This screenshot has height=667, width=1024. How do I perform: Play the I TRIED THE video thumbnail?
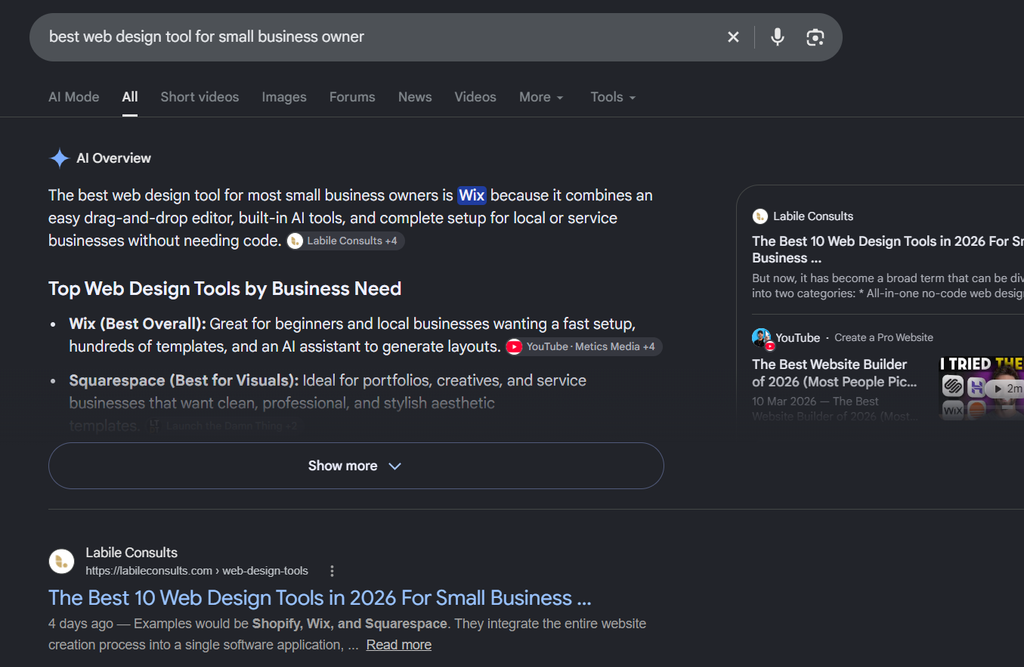point(981,388)
